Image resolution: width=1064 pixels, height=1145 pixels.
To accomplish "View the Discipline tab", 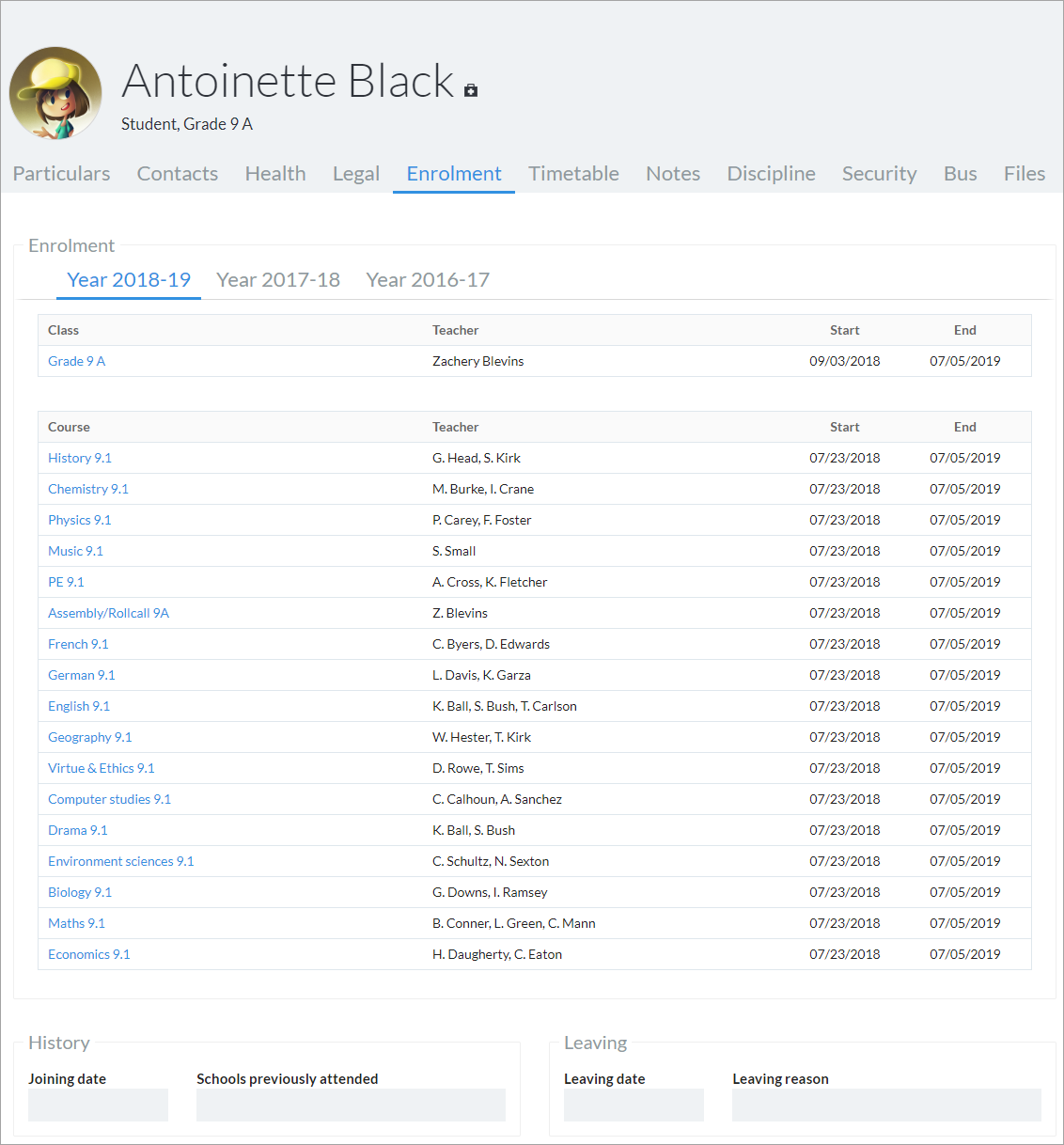I will [772, 174].
